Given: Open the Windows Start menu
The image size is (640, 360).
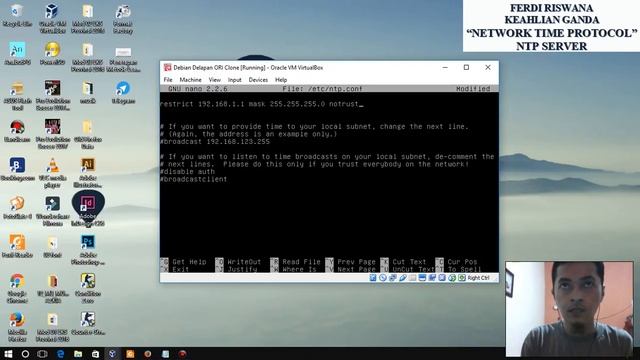Looking at the screenshot, I should click(x=8, y=354).
